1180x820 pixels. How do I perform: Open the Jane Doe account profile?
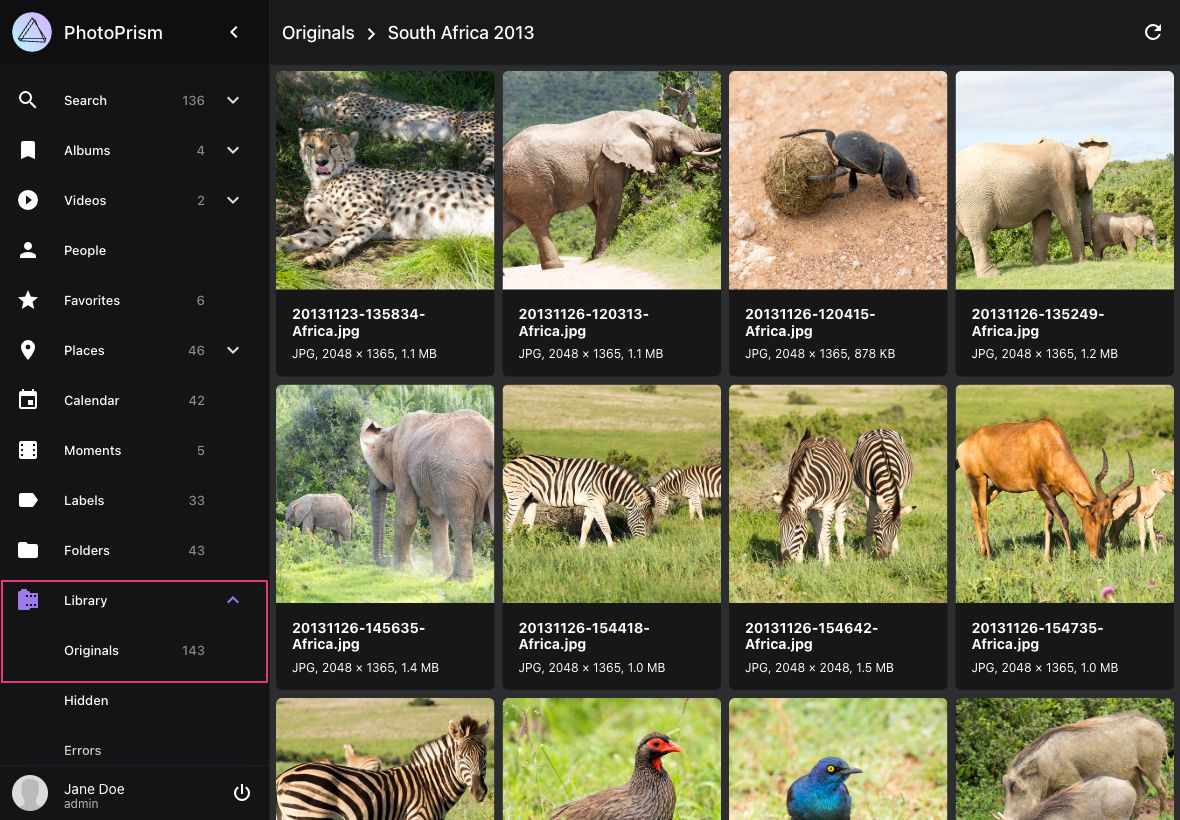[x=94, y=793]
